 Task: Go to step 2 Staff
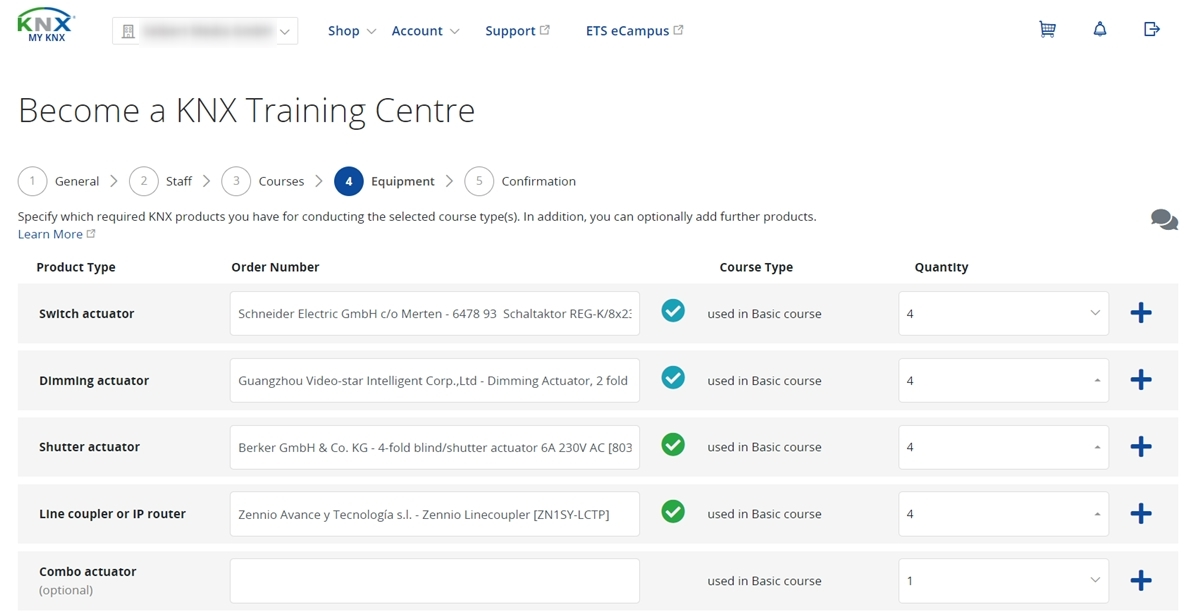pyautogui.click(x=161, y=181)
